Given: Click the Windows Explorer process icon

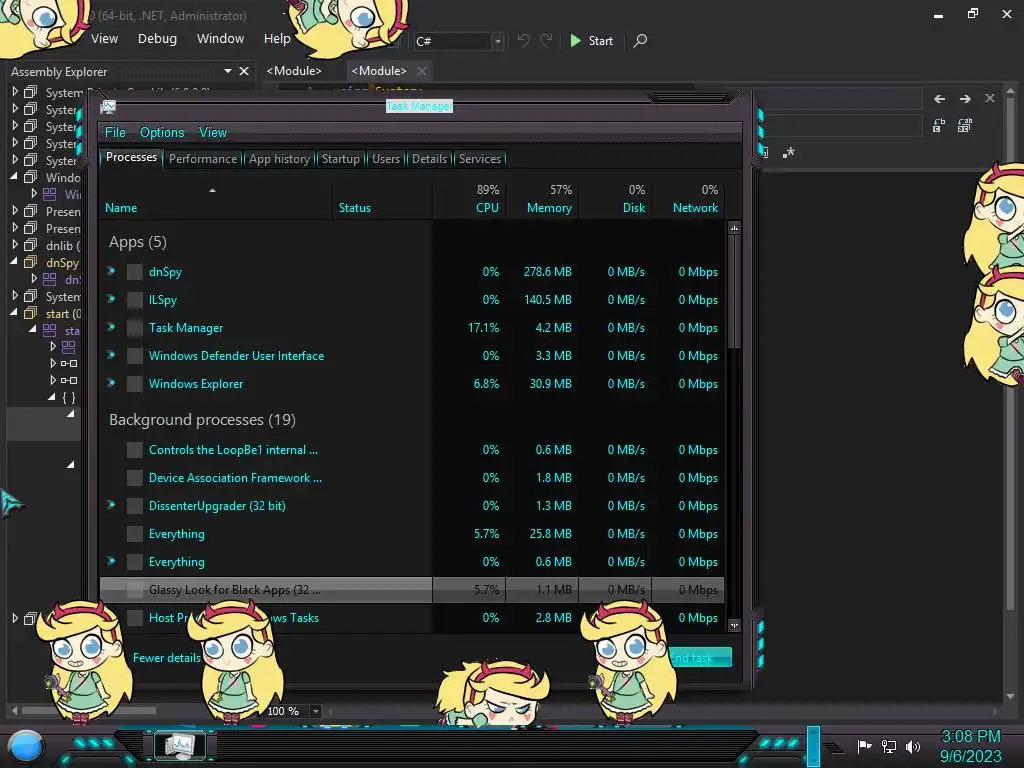Looking at the screenshot, I should (135, 384).
